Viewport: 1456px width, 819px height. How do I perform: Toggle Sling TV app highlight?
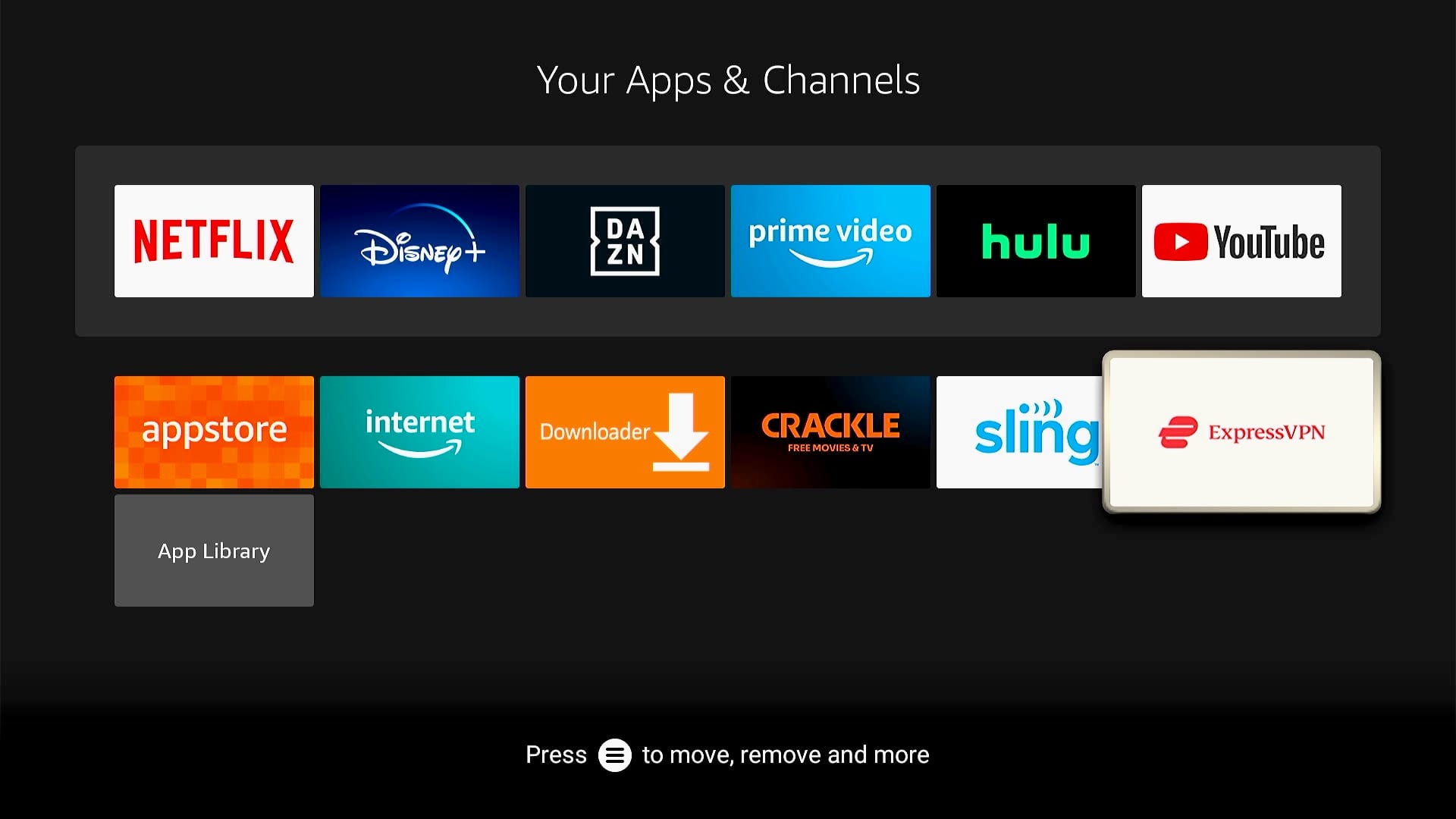pyautogui.click(x=1036, y=431)
